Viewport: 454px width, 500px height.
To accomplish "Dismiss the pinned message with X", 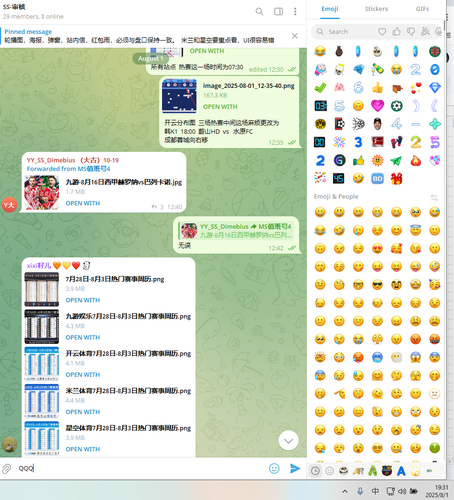I will point(295,36).
